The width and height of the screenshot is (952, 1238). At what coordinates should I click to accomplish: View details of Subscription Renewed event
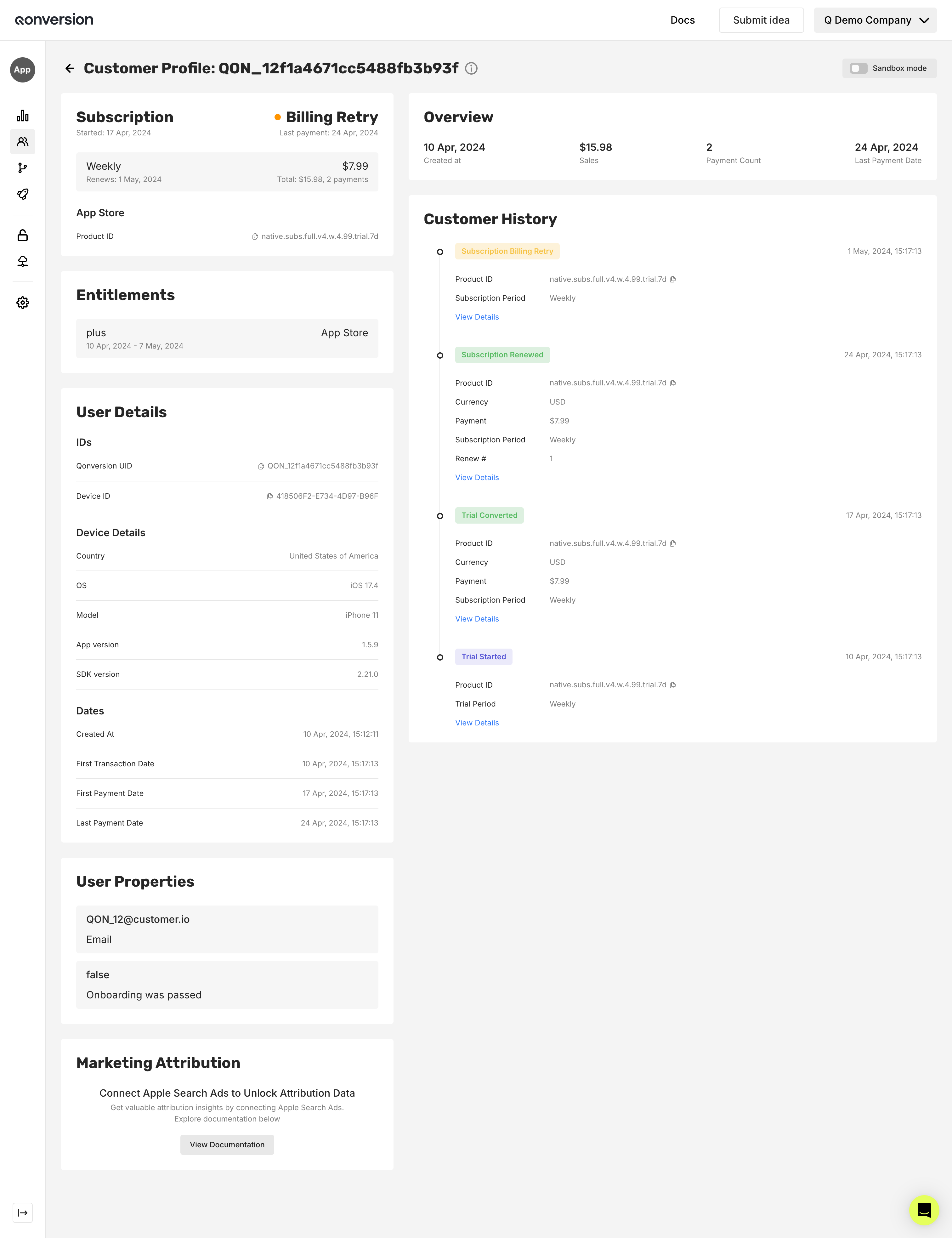coord(477,478)
